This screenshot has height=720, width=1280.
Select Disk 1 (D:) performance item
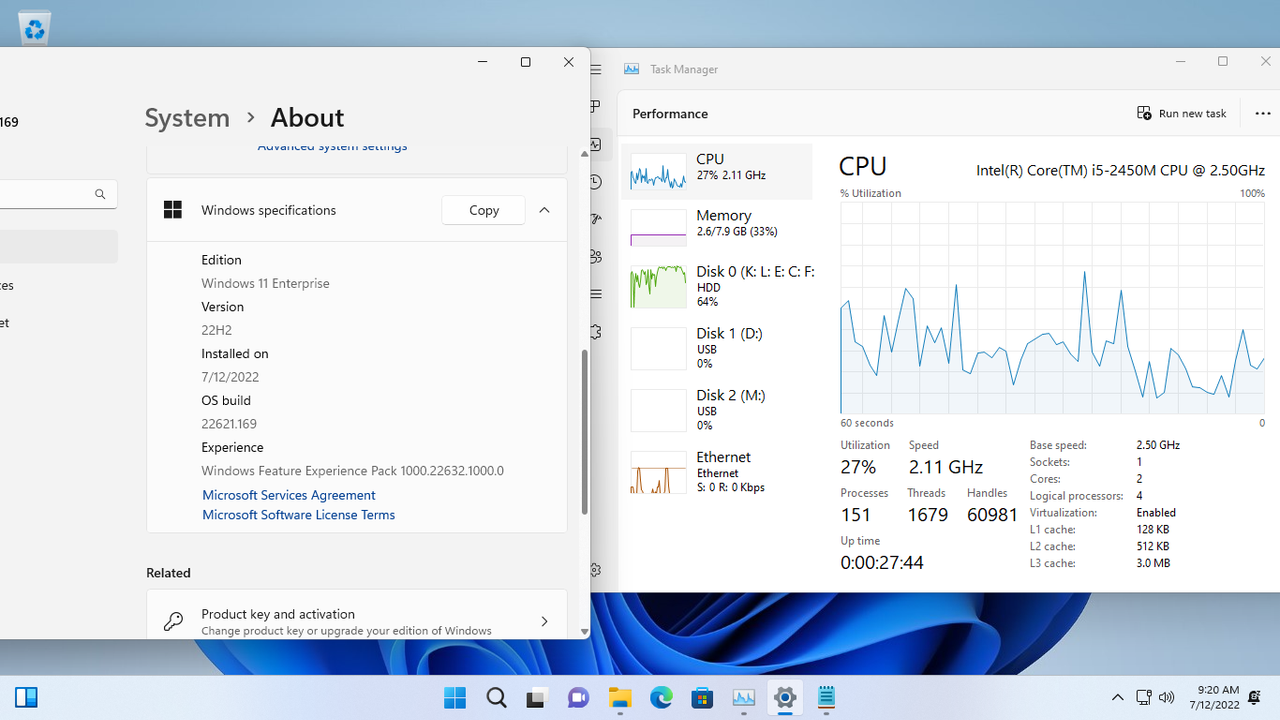[717, 348]
